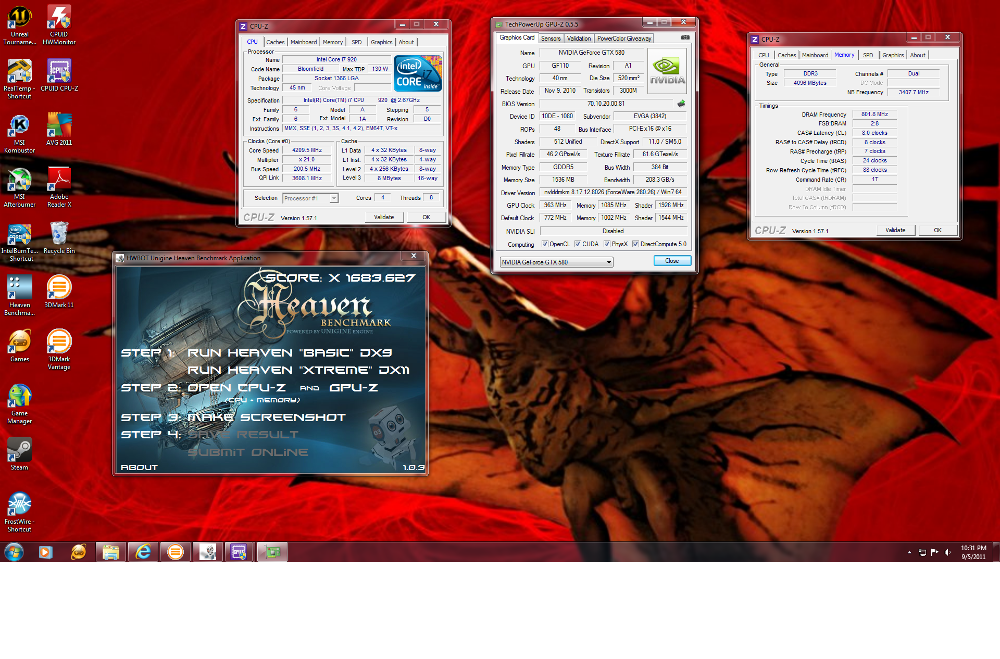Viewport: 1000px width, 659px height.
Task: Open the Caches tab in the CPU-Z window showing processor info
Action: click(275, 42)
